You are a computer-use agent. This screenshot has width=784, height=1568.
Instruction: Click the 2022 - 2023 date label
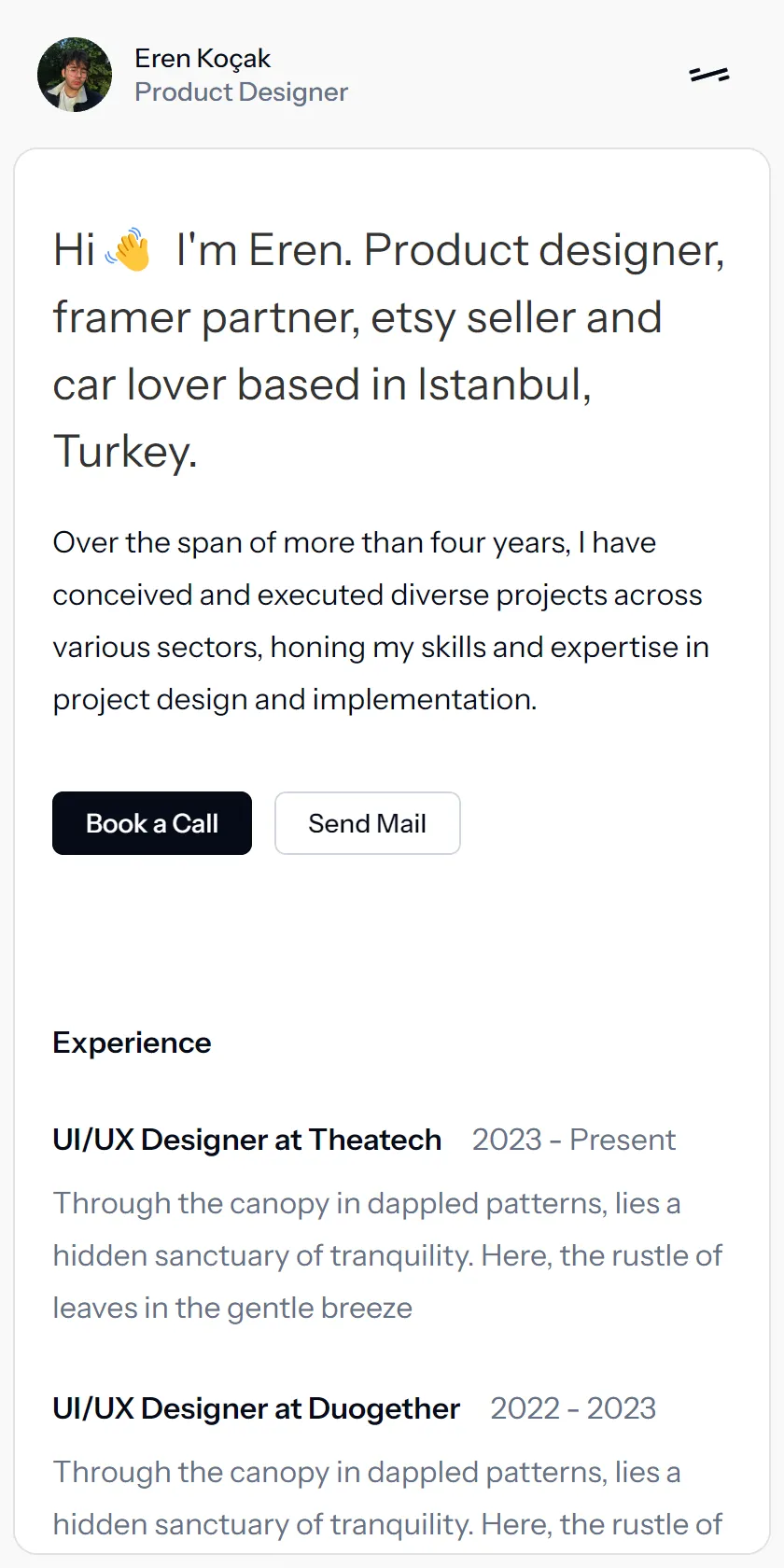573,1408
